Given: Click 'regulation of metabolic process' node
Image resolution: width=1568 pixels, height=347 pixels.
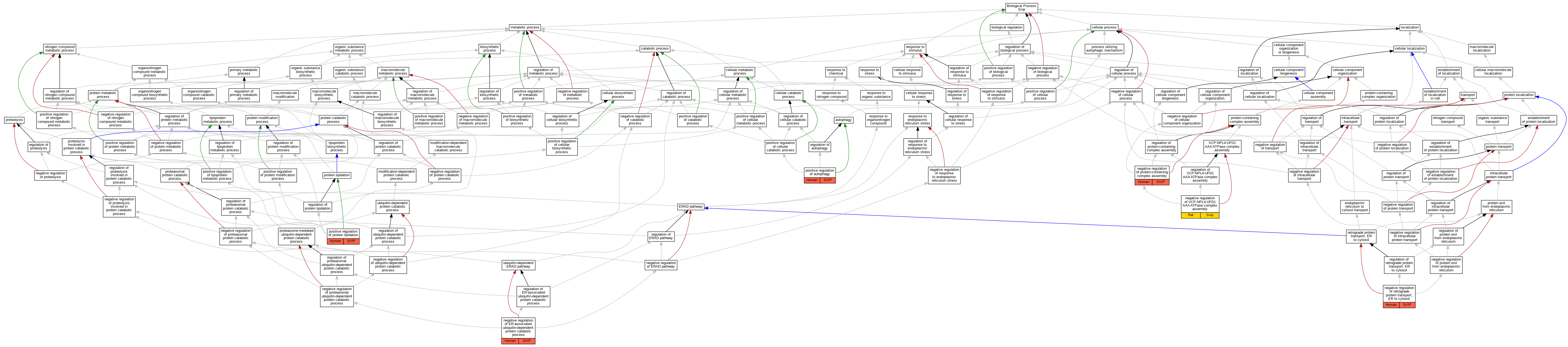Looking at the screenshot, I should coord(543,72).
